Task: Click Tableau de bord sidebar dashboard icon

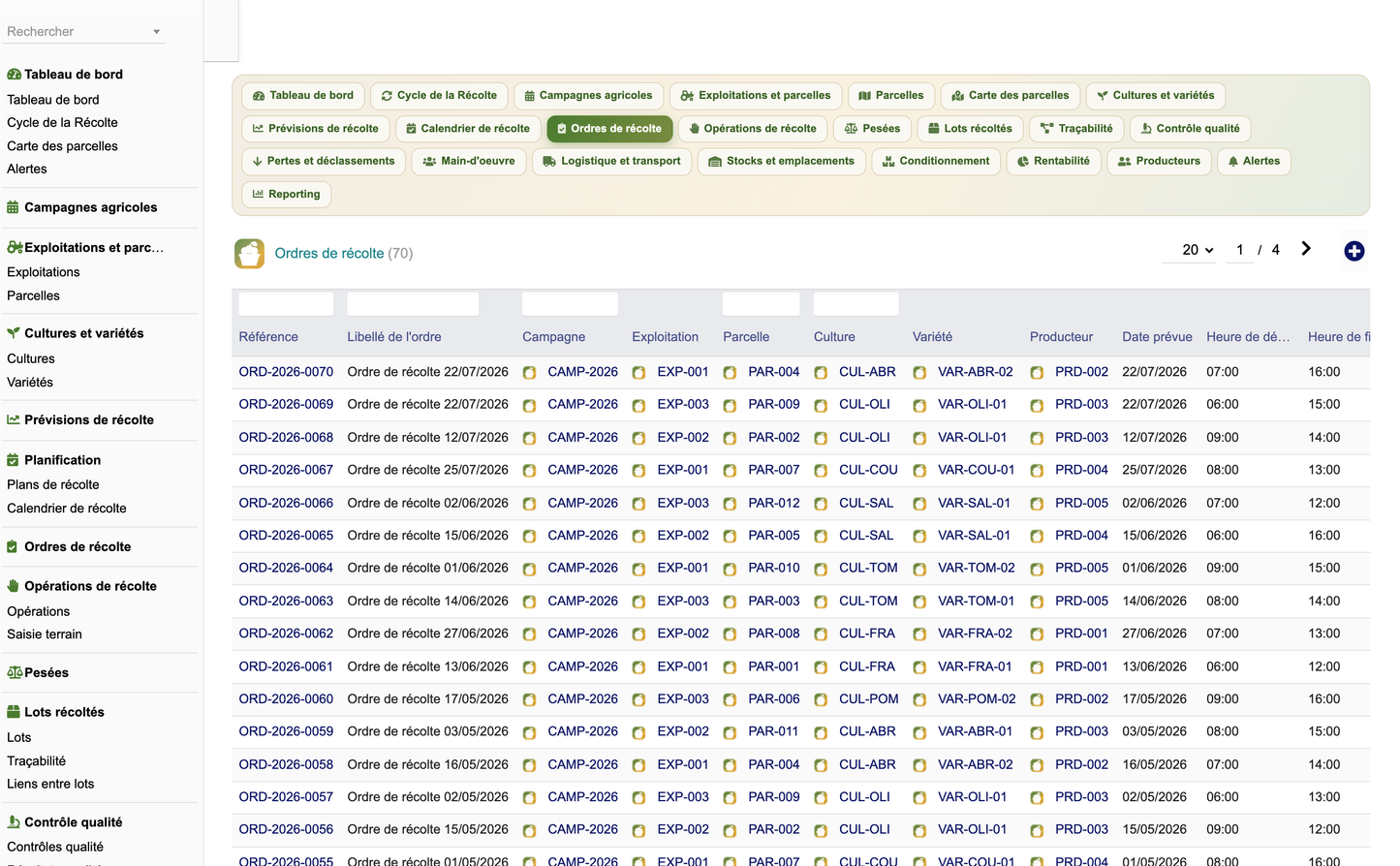Action: pyautogui.click(x=14, y=75)
